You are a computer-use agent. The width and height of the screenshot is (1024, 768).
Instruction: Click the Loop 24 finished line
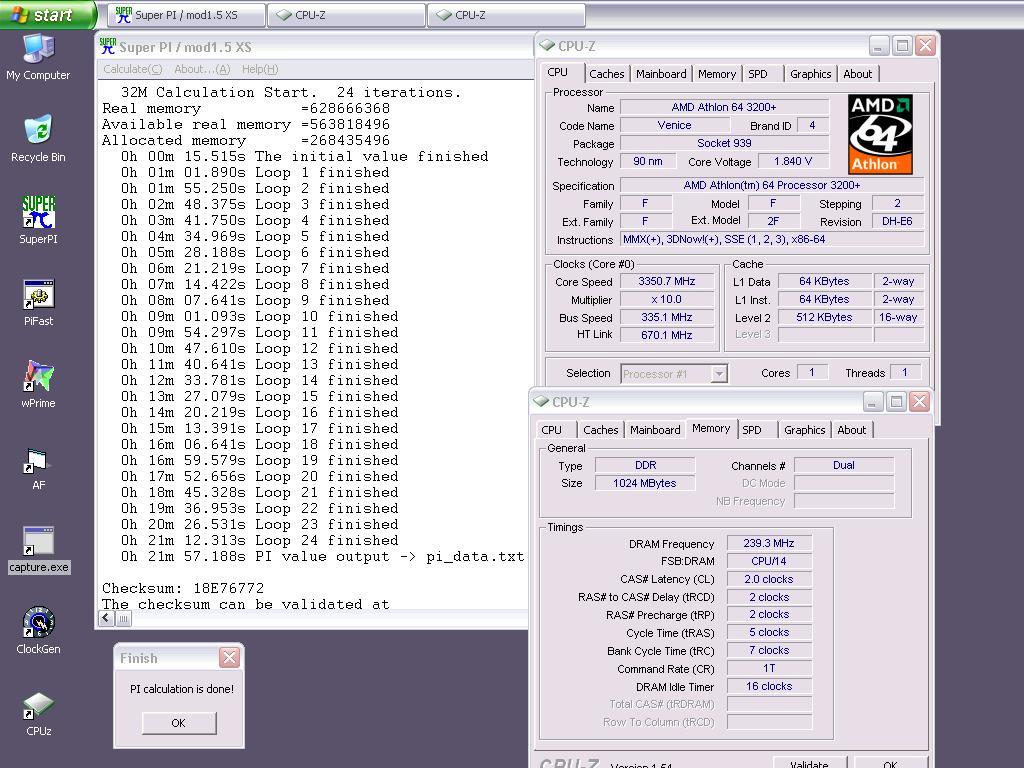(x=259, y=541)
